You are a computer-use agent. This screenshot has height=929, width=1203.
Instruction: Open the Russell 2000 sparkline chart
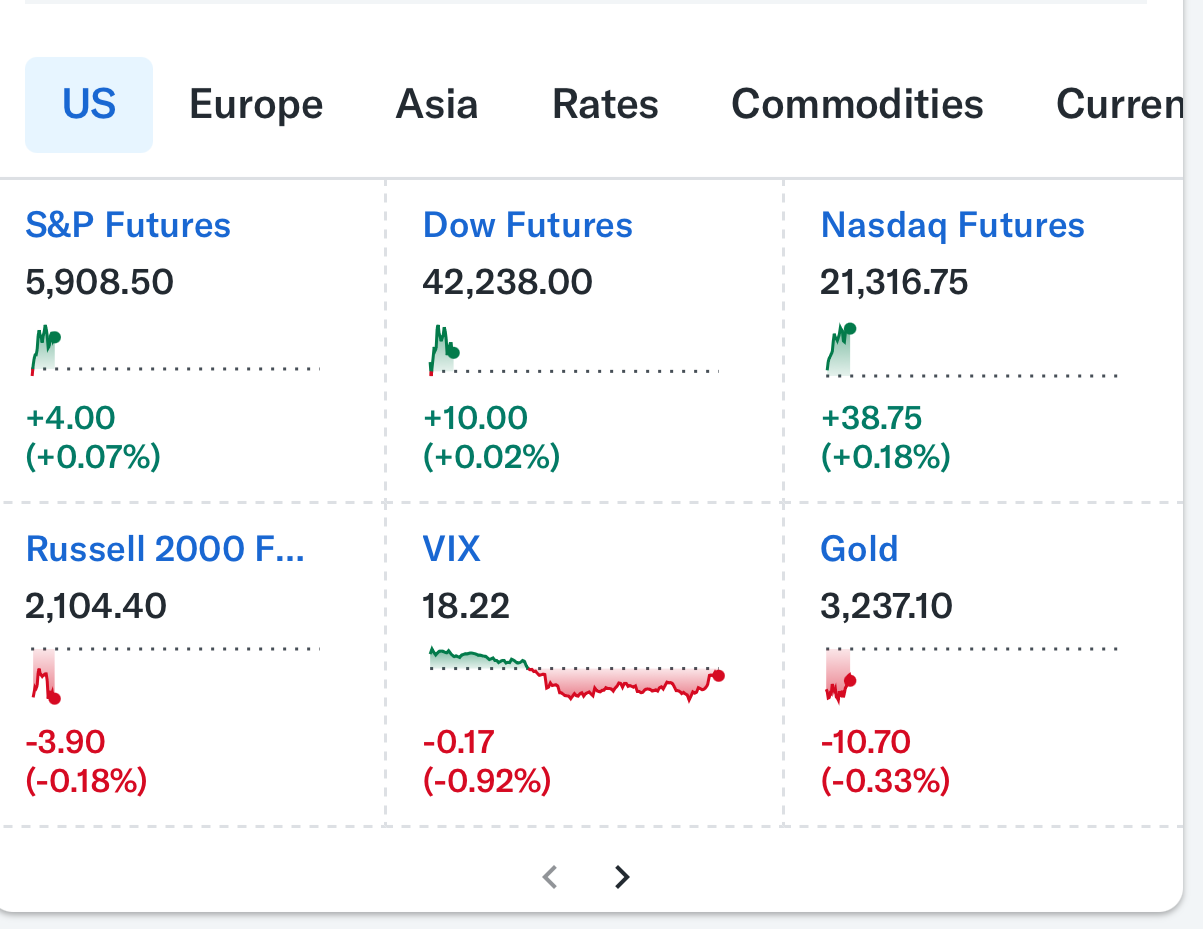(x=174, y=675)
